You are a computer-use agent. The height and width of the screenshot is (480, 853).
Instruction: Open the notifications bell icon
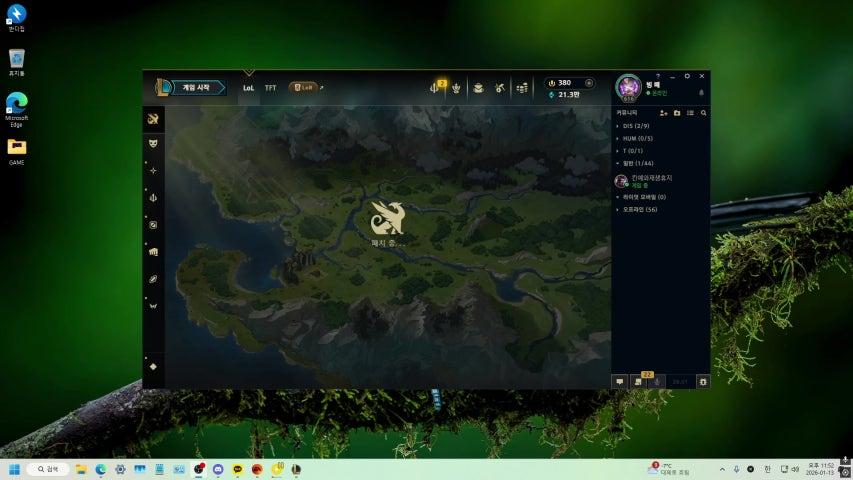[701, 93]
